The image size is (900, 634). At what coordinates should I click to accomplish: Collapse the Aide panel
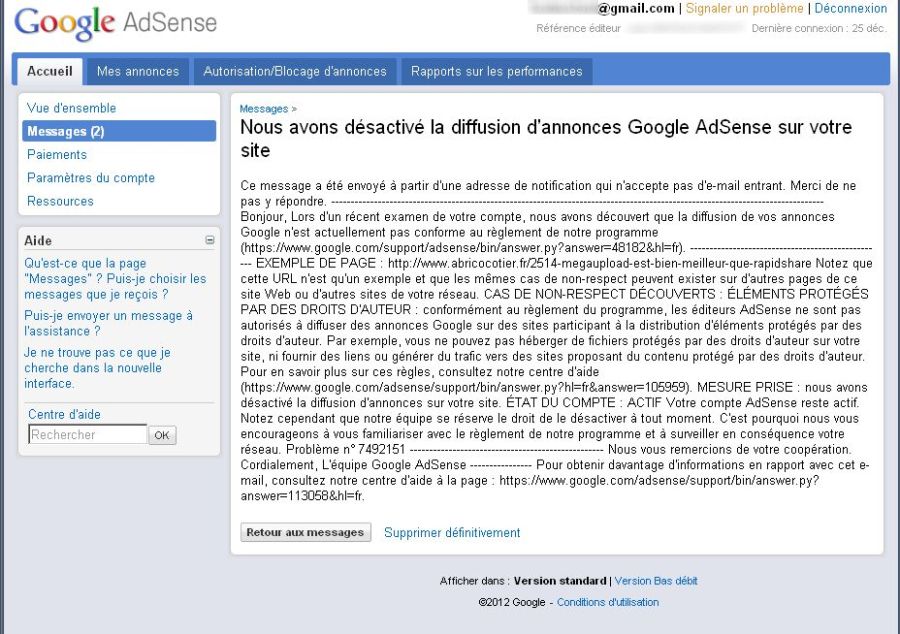(x=210, y=240)
